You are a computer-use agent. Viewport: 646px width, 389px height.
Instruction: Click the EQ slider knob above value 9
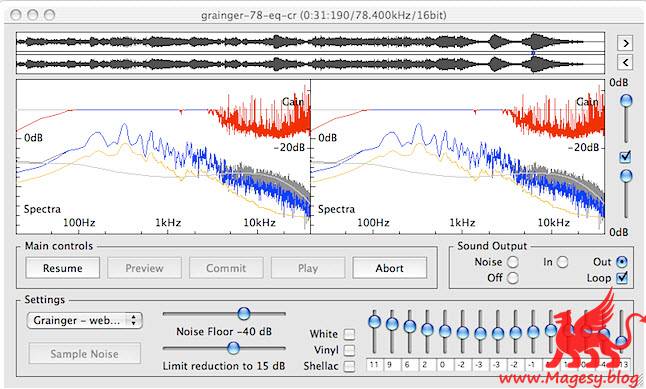pyautogui.click(x=392, y=324)
